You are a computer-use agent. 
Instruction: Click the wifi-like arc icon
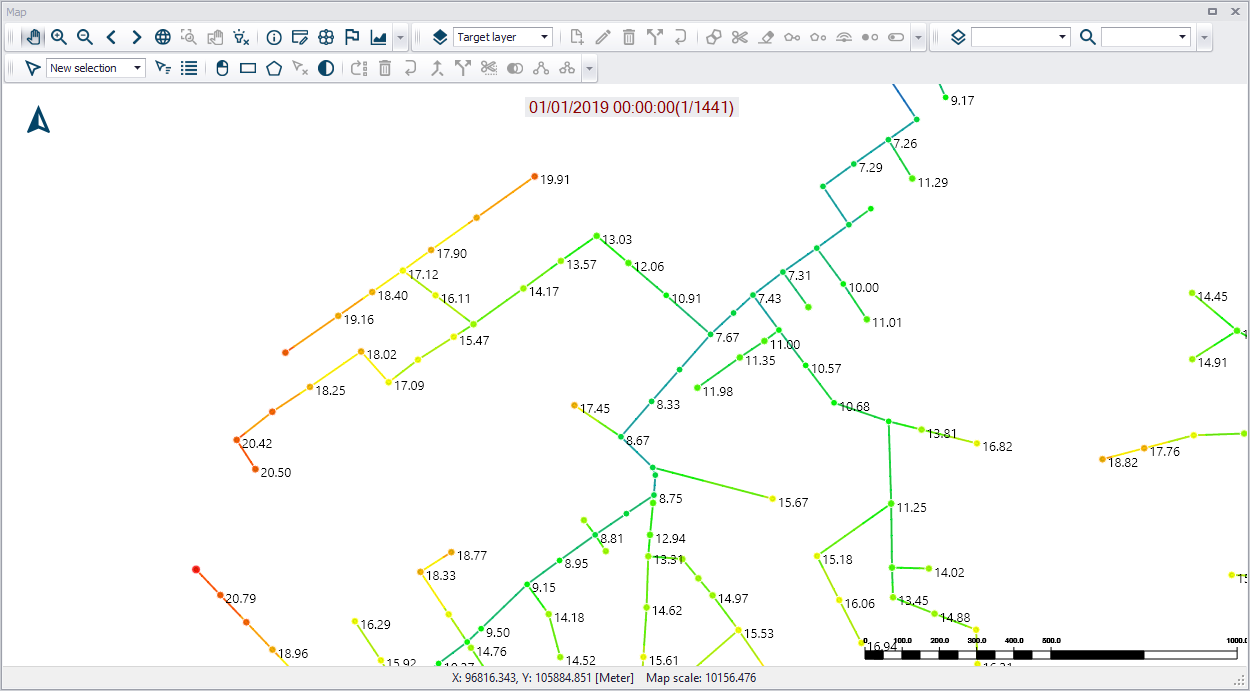point(844,37)
